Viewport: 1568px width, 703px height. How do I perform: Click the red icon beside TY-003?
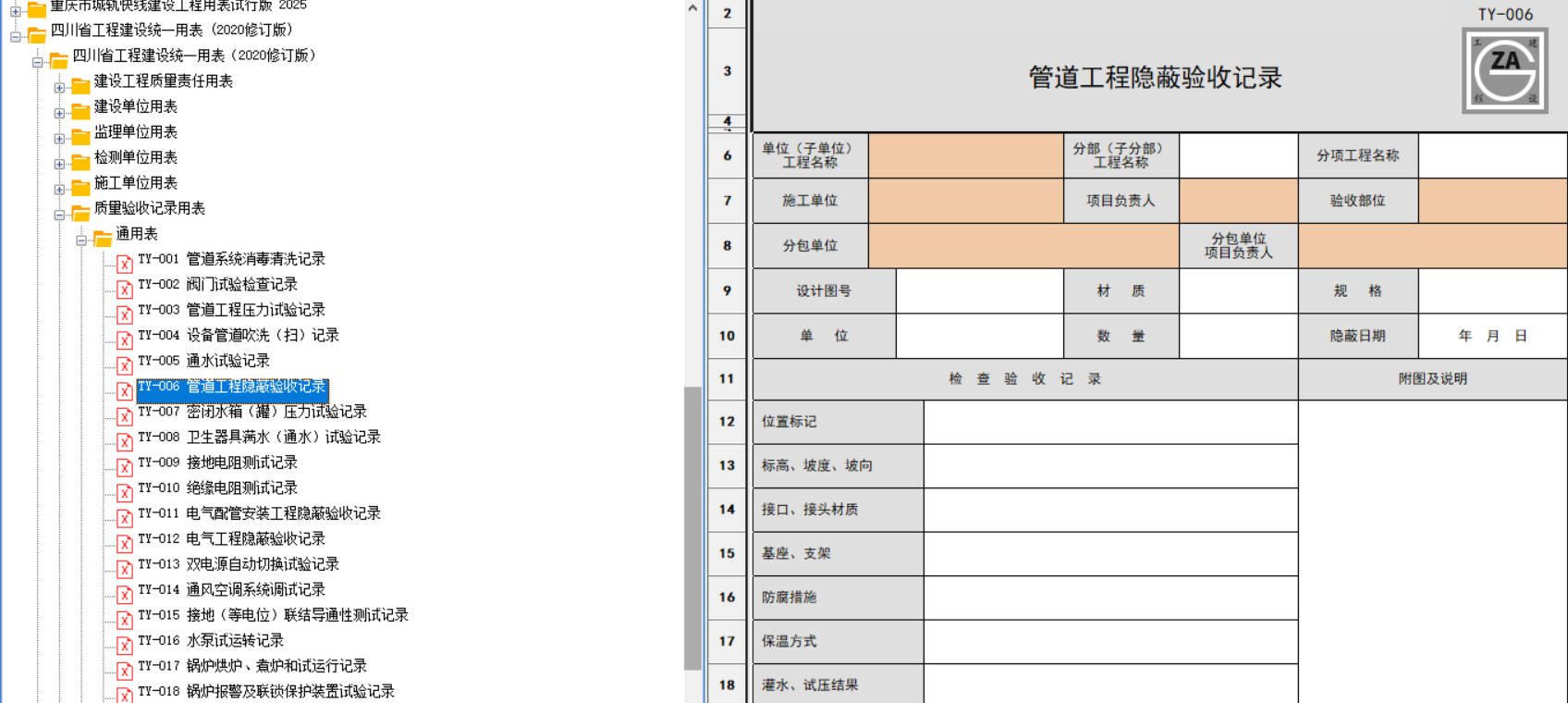pos(125,314)
